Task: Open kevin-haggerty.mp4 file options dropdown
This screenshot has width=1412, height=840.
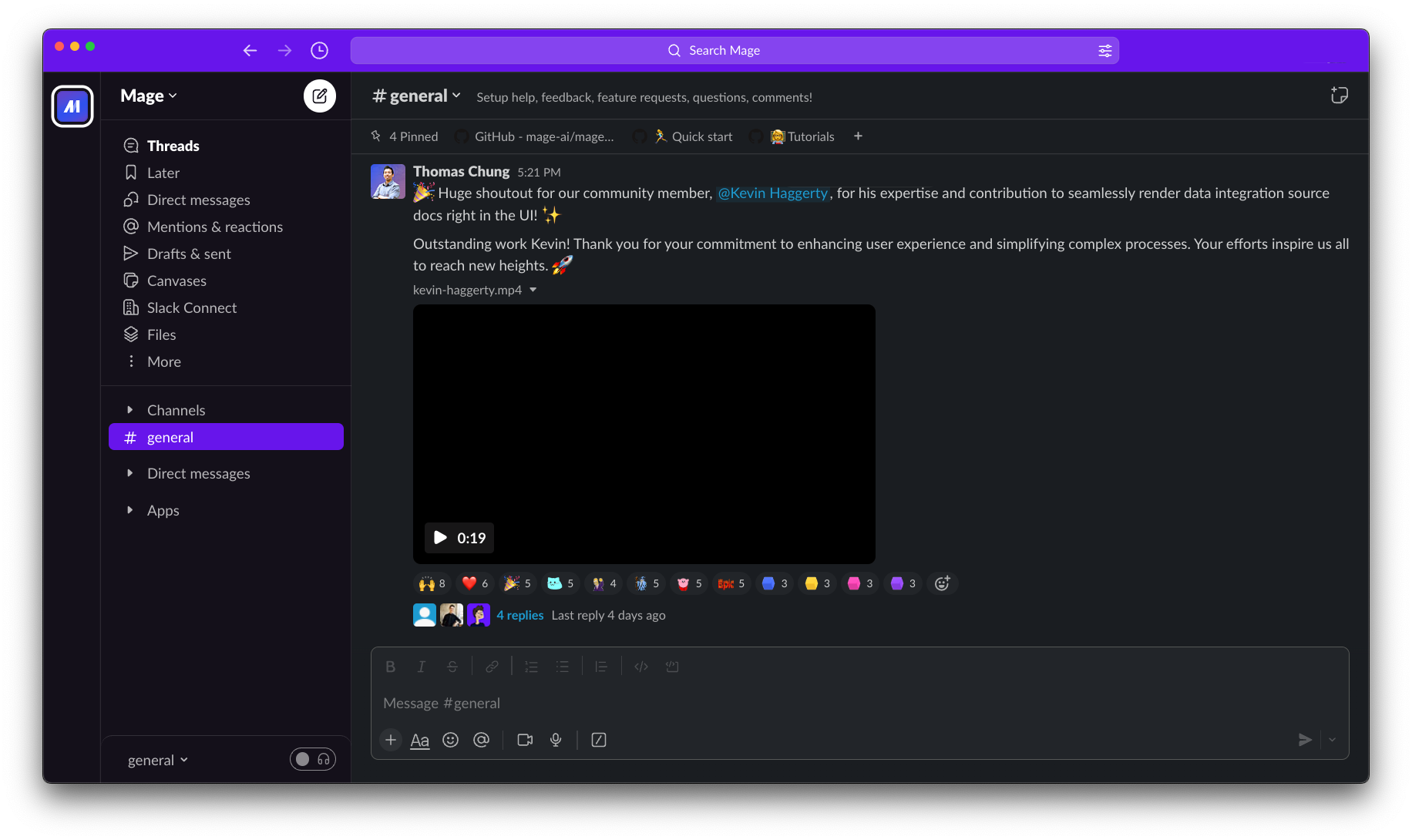Action: (x=533, y=290)
